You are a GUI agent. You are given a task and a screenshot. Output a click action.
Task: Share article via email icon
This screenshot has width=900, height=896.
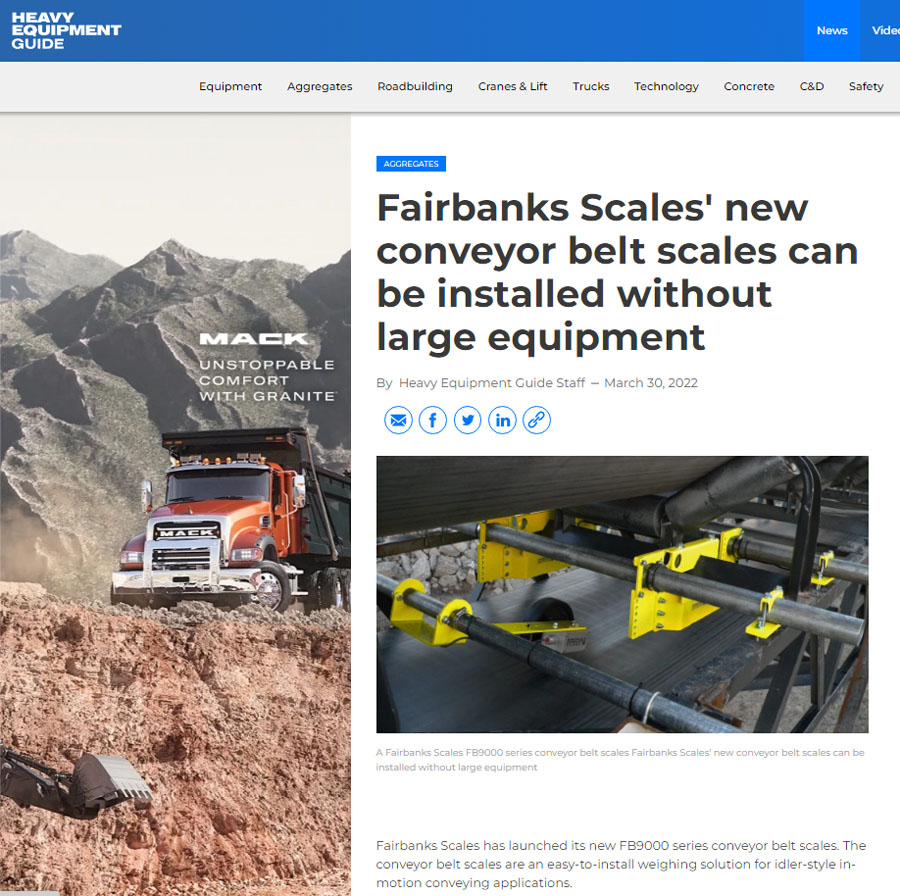pos(398,420)
